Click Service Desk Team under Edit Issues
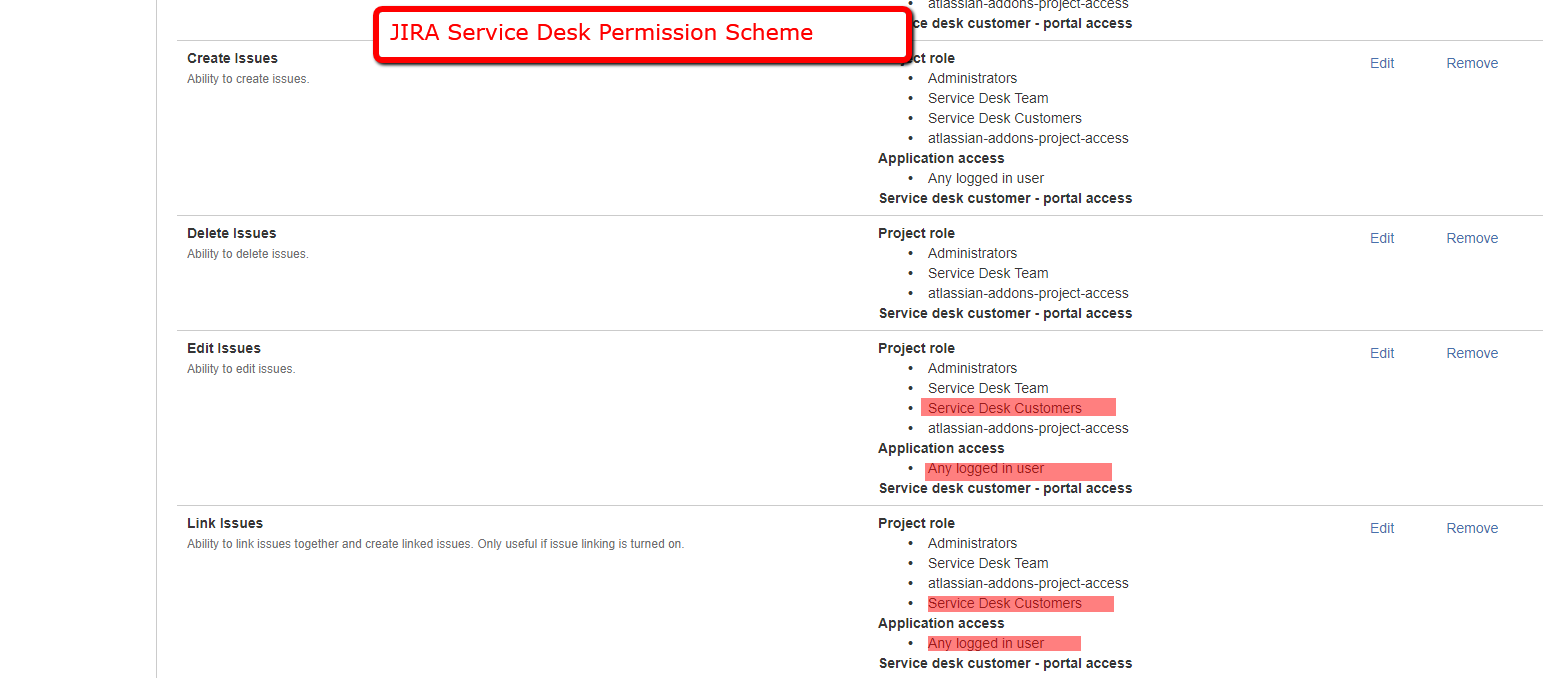Image resolution: width=1543 pixels, height=678 pixels. tap(988, 388)
